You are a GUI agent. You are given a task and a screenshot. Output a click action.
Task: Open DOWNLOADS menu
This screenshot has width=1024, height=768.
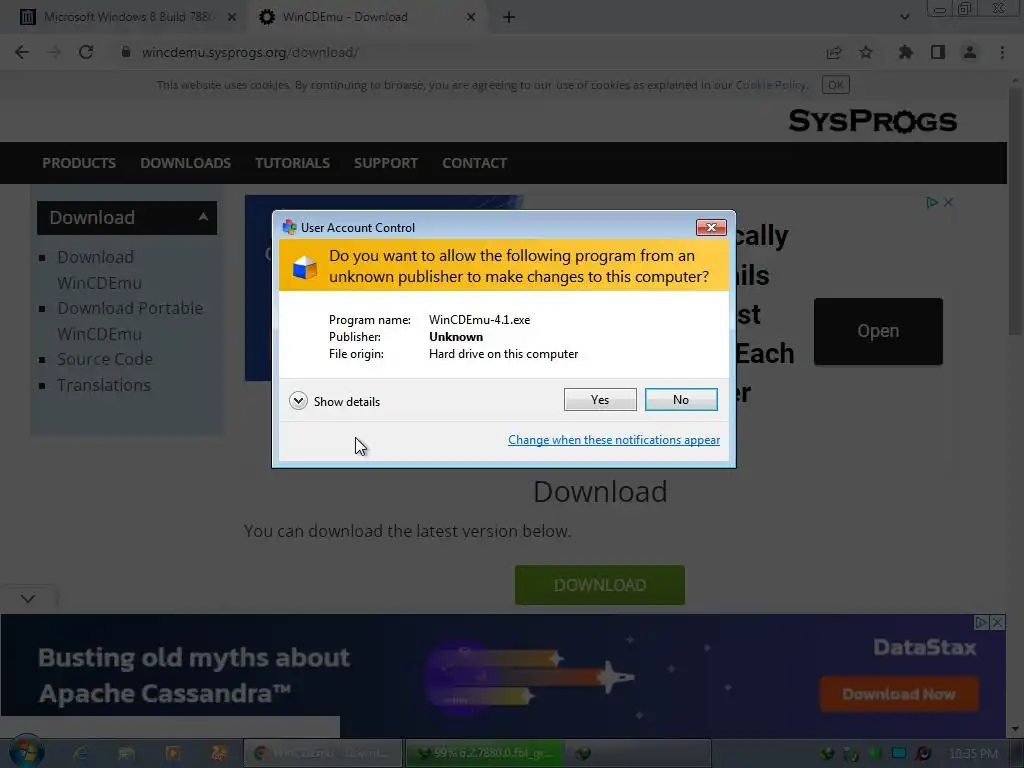[185, 163]
